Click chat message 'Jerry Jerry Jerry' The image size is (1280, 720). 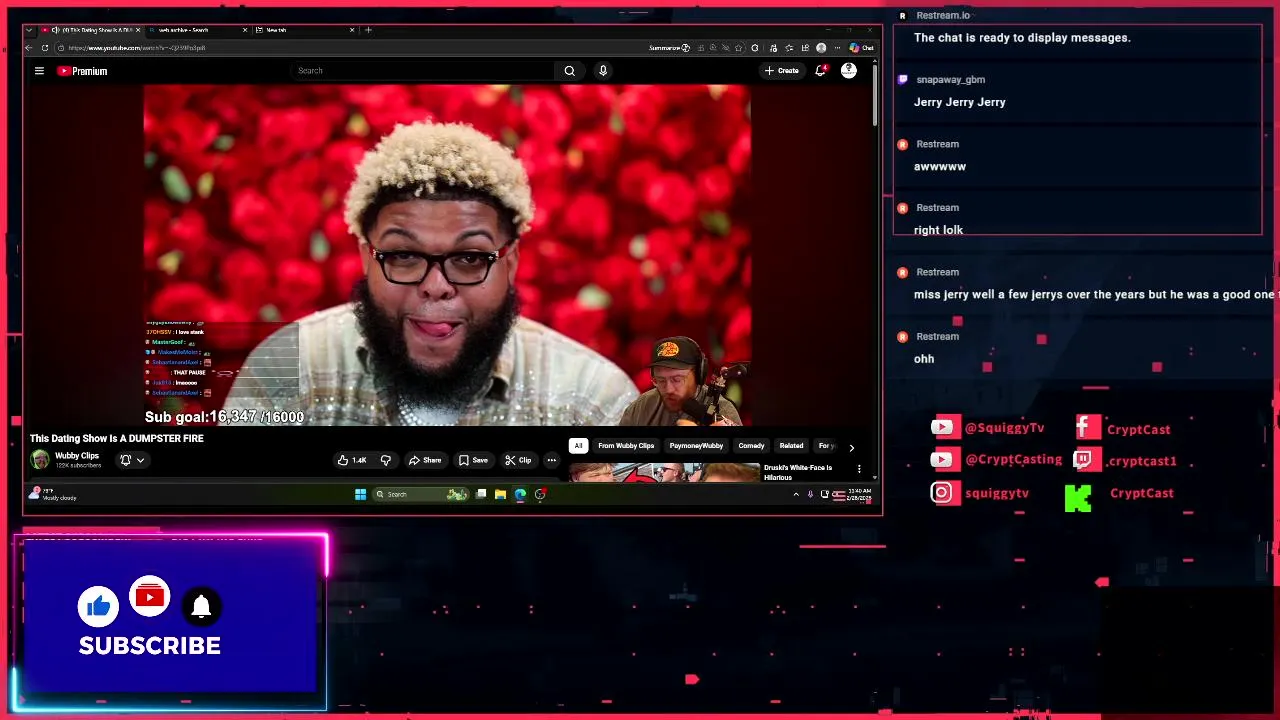[960, 102]
